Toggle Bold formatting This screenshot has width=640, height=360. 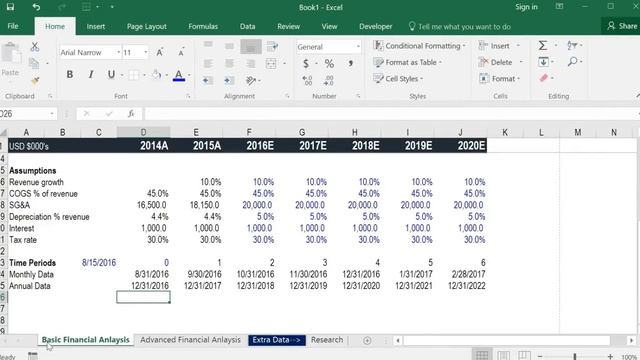(70, 74)
